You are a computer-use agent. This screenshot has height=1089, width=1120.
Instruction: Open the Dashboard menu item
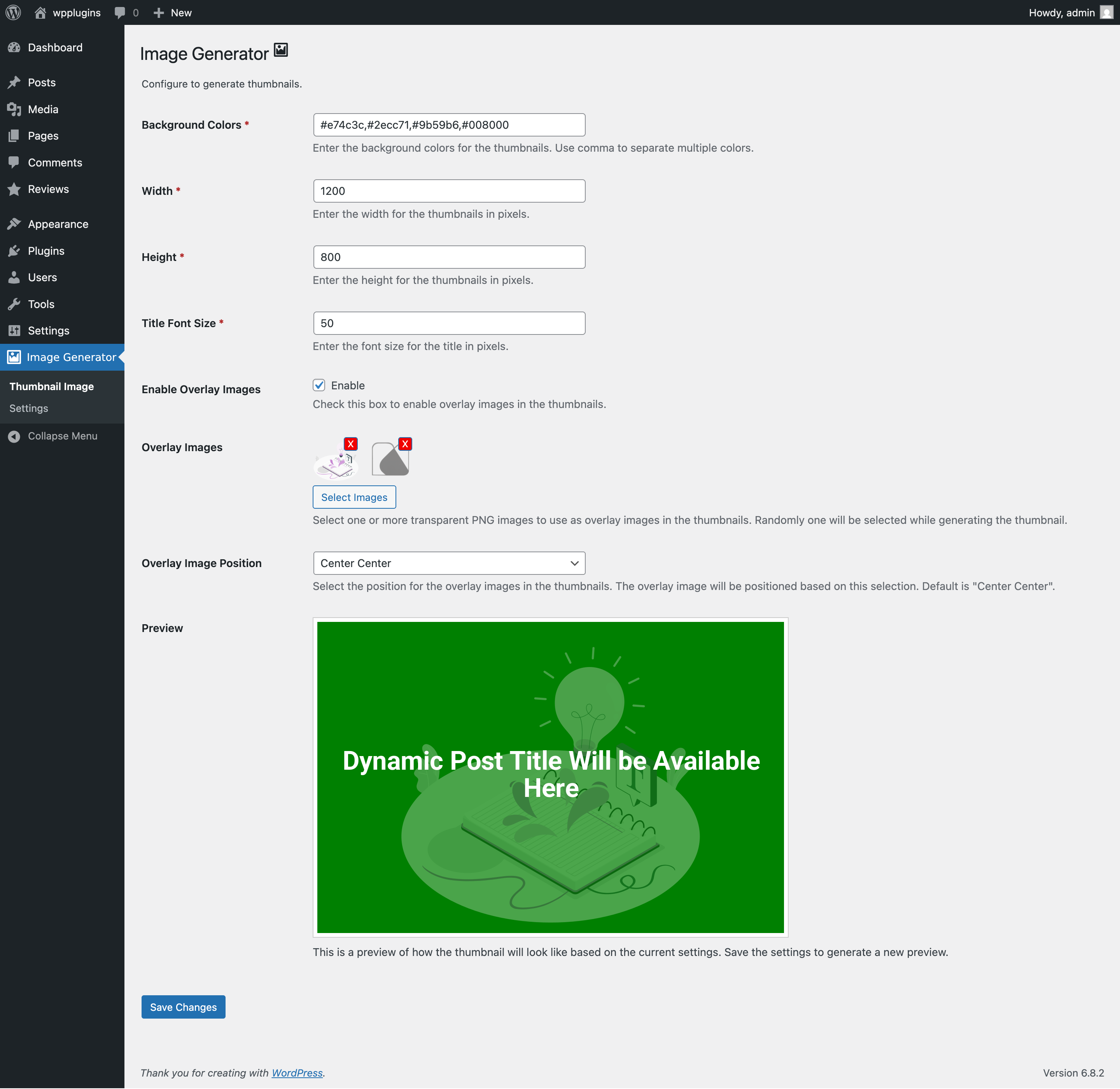55,47
